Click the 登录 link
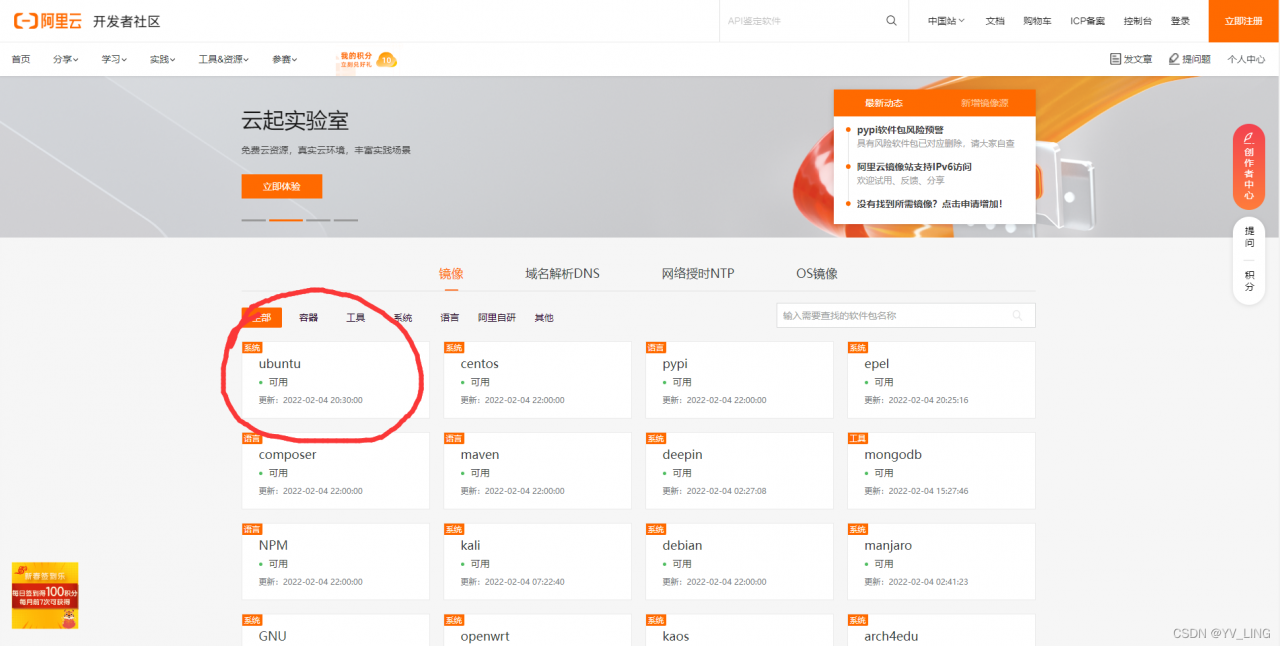This screenshot has height=646, width=1280. point(1180,21)
